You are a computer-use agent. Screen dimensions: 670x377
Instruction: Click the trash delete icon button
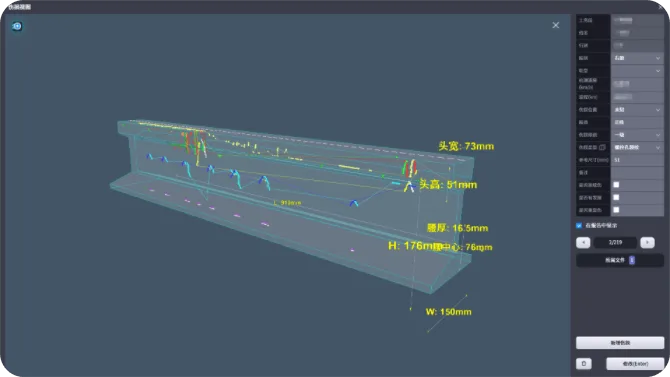click(x=584, y=364)
